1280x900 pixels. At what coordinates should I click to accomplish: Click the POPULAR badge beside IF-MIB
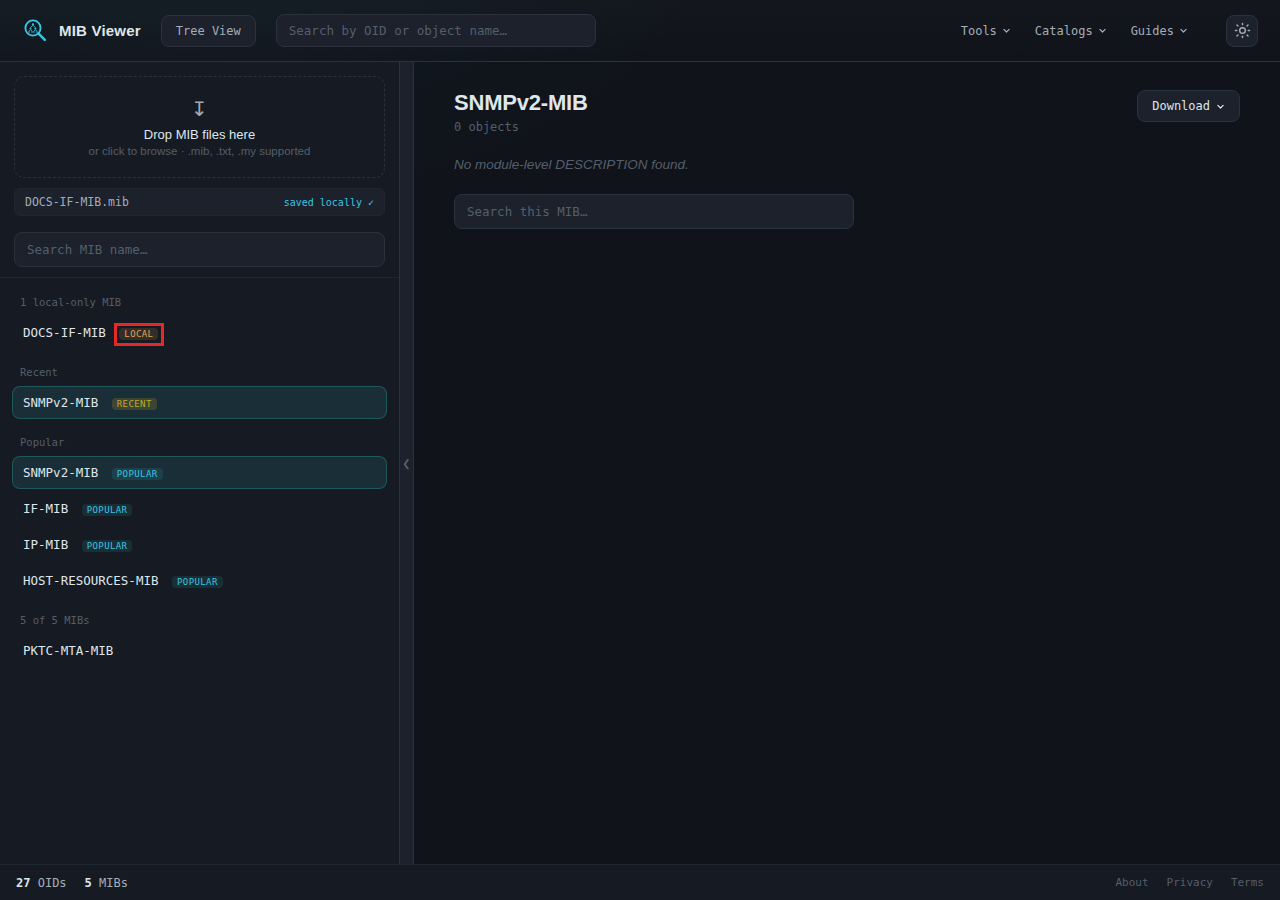pyautogui.click(x=107, y=510)
